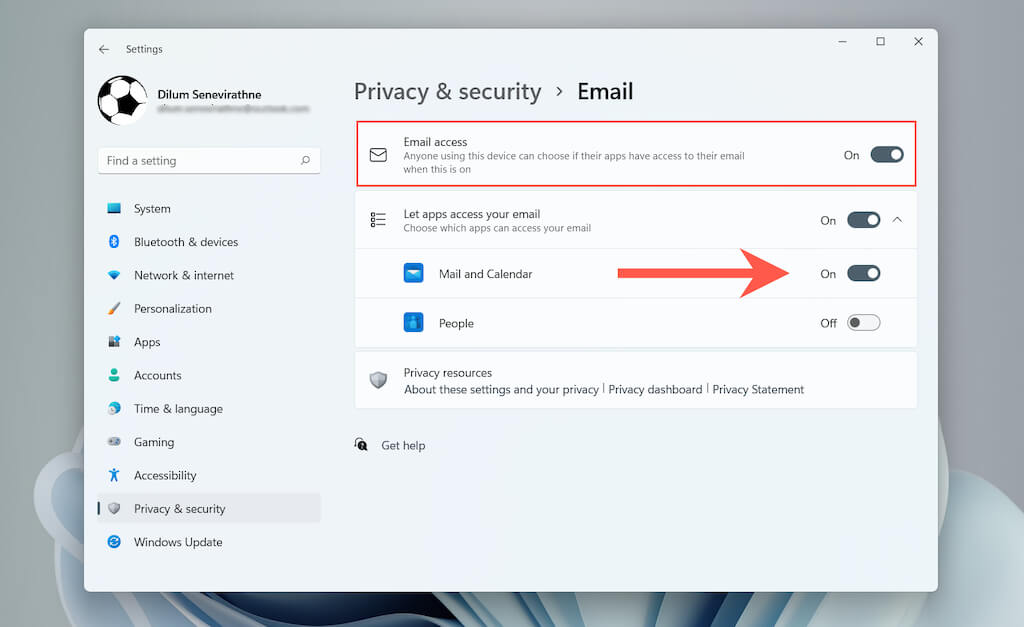Click the Windows Update sync icon
This screenshot has width=1024, height=627.
[114, 541]
